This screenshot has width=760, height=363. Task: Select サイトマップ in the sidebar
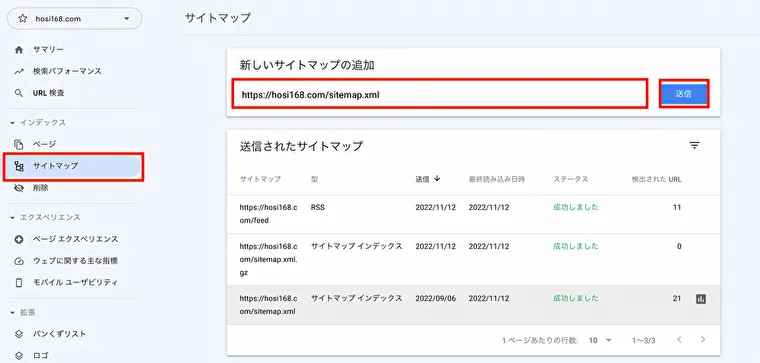73,166
